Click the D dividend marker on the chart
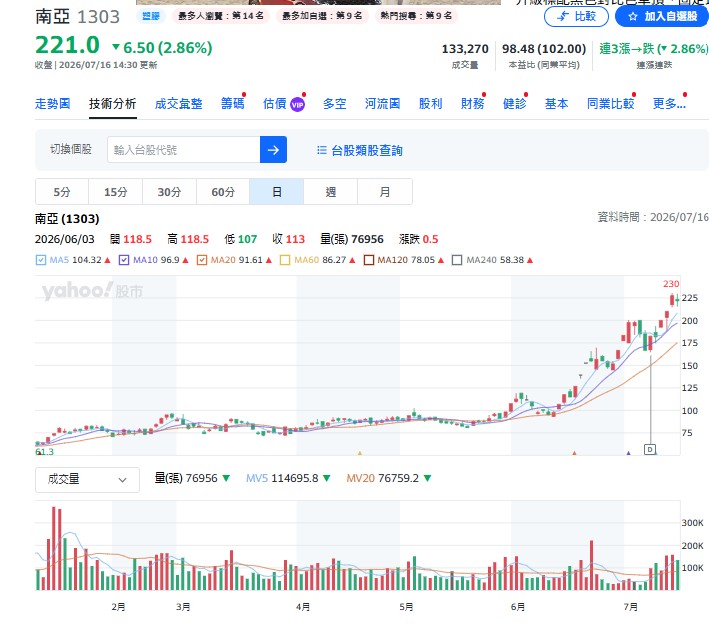This screenshot has width=709, height=627. click(x=650, y=449)
